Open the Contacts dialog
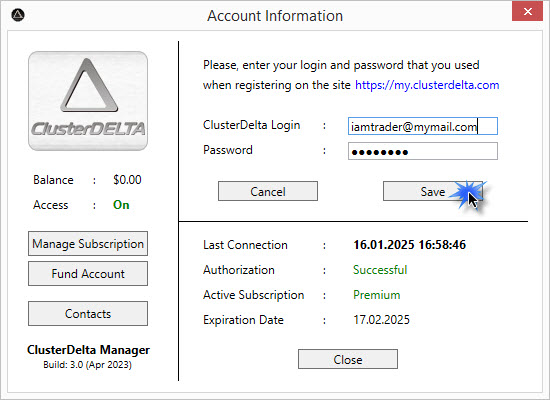The width and height of the screenshot is (550, 400). [88, 314]
